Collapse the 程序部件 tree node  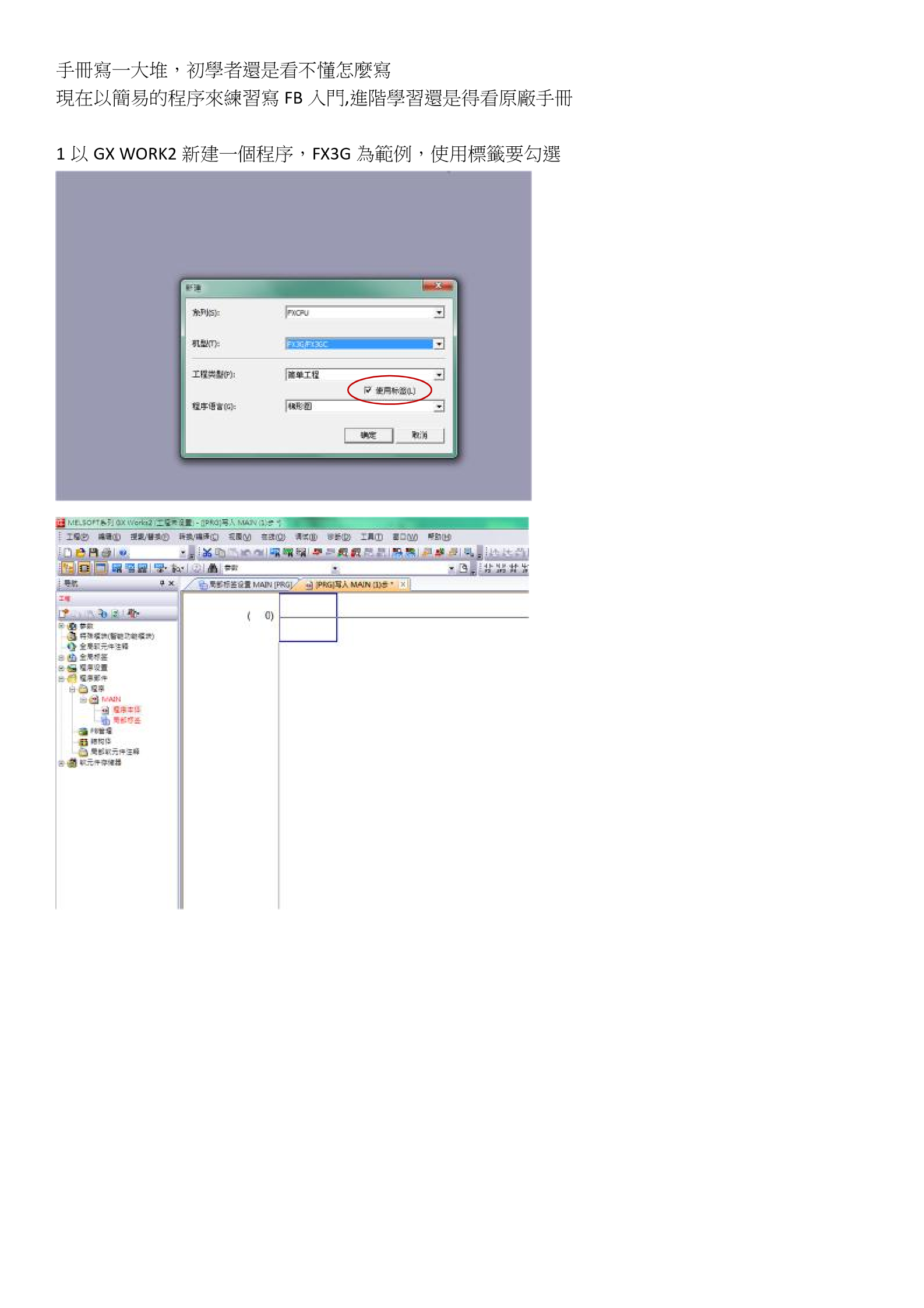coord(61,679)
